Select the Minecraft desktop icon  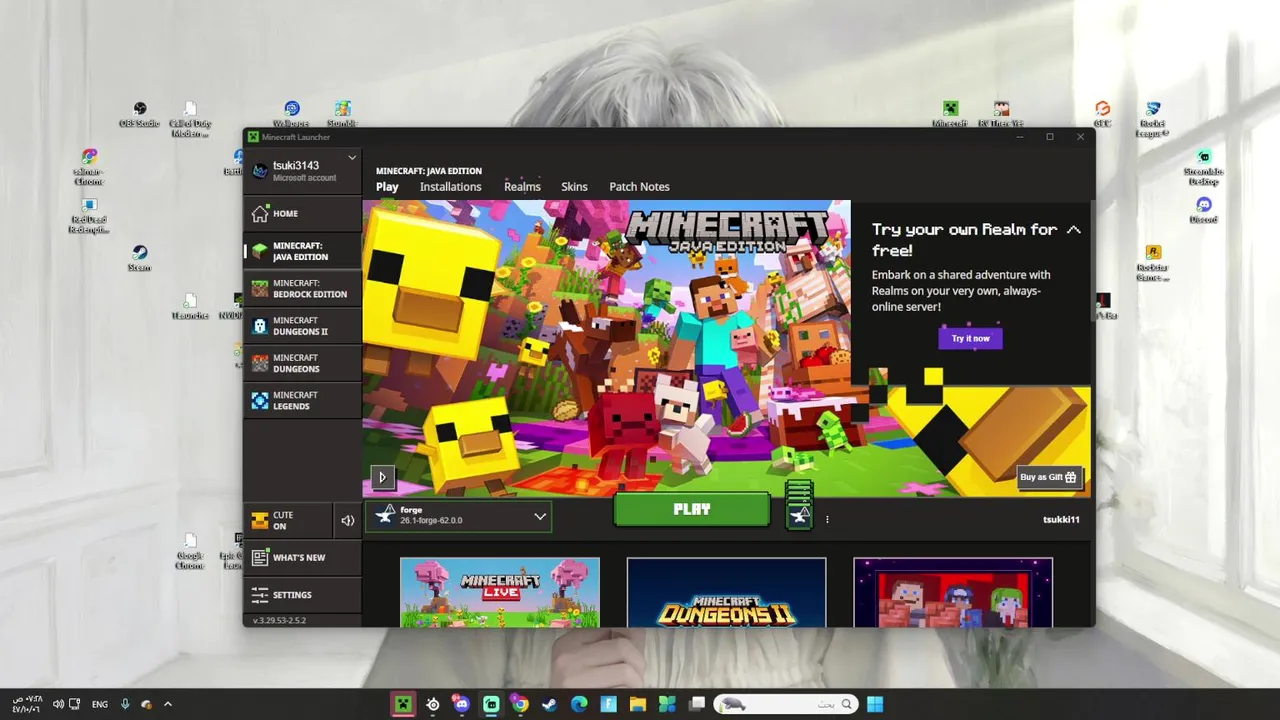(950, 114)
